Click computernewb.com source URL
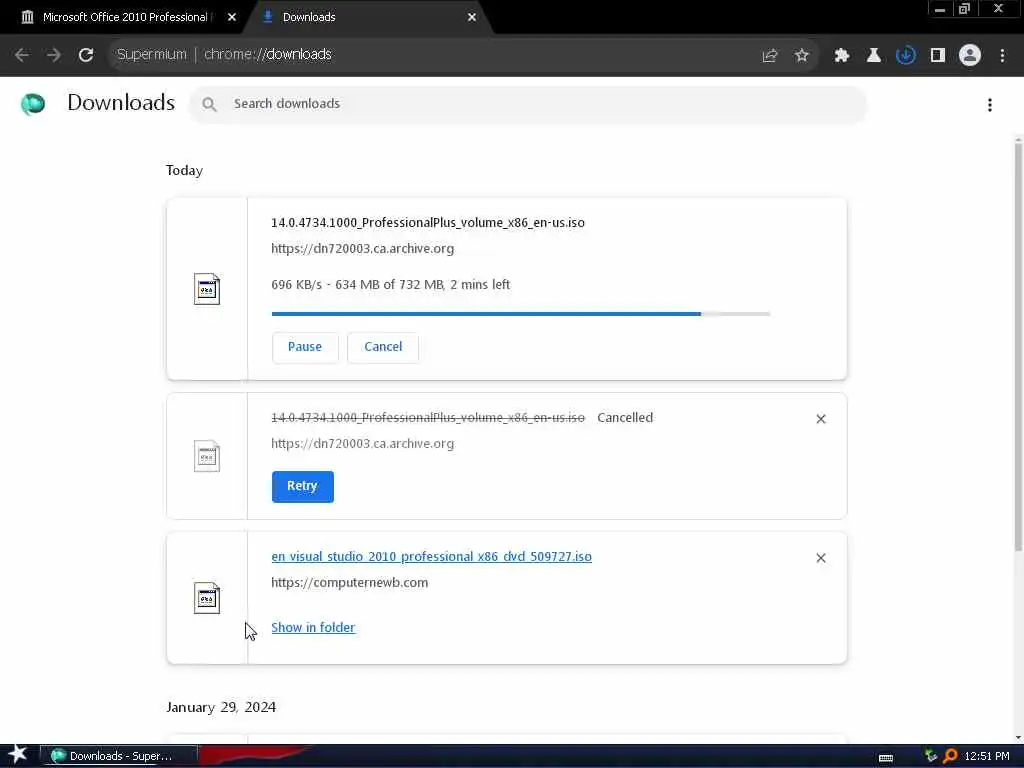 [x=349, y=583]
